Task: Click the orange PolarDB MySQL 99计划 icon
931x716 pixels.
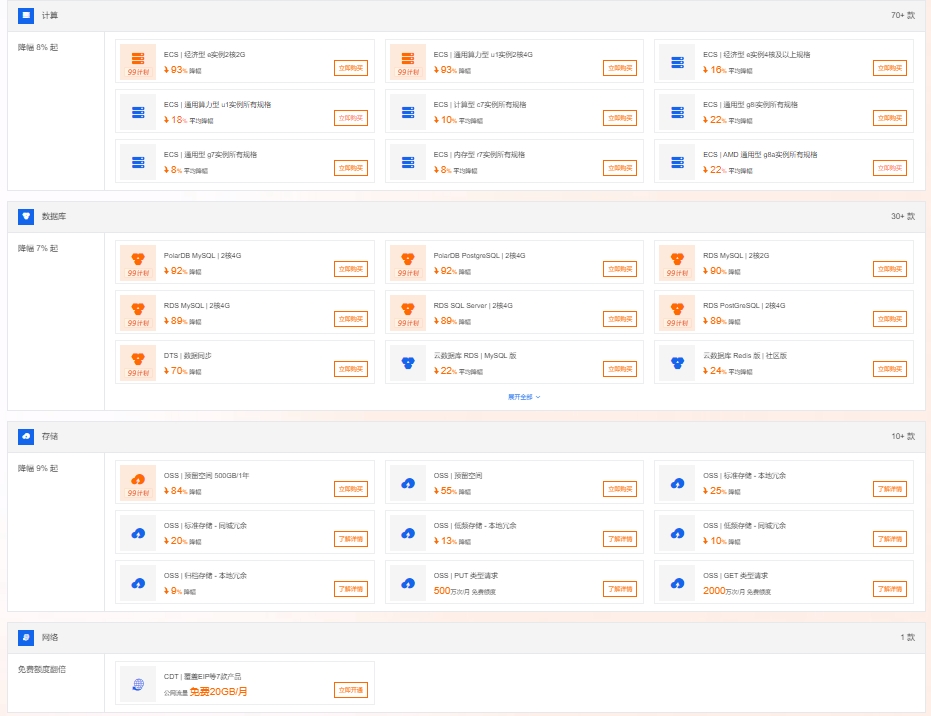Action: pyautogui.click(x=138, y=262)
